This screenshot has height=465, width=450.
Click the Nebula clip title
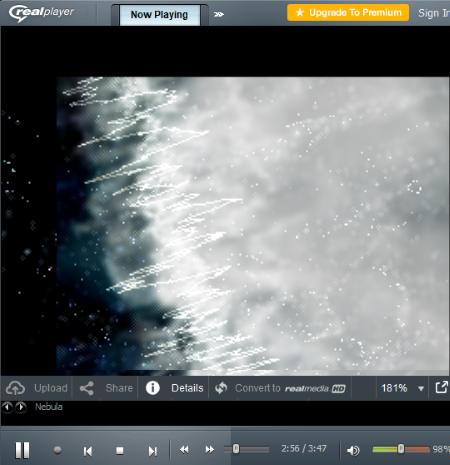tap(49, 407)
